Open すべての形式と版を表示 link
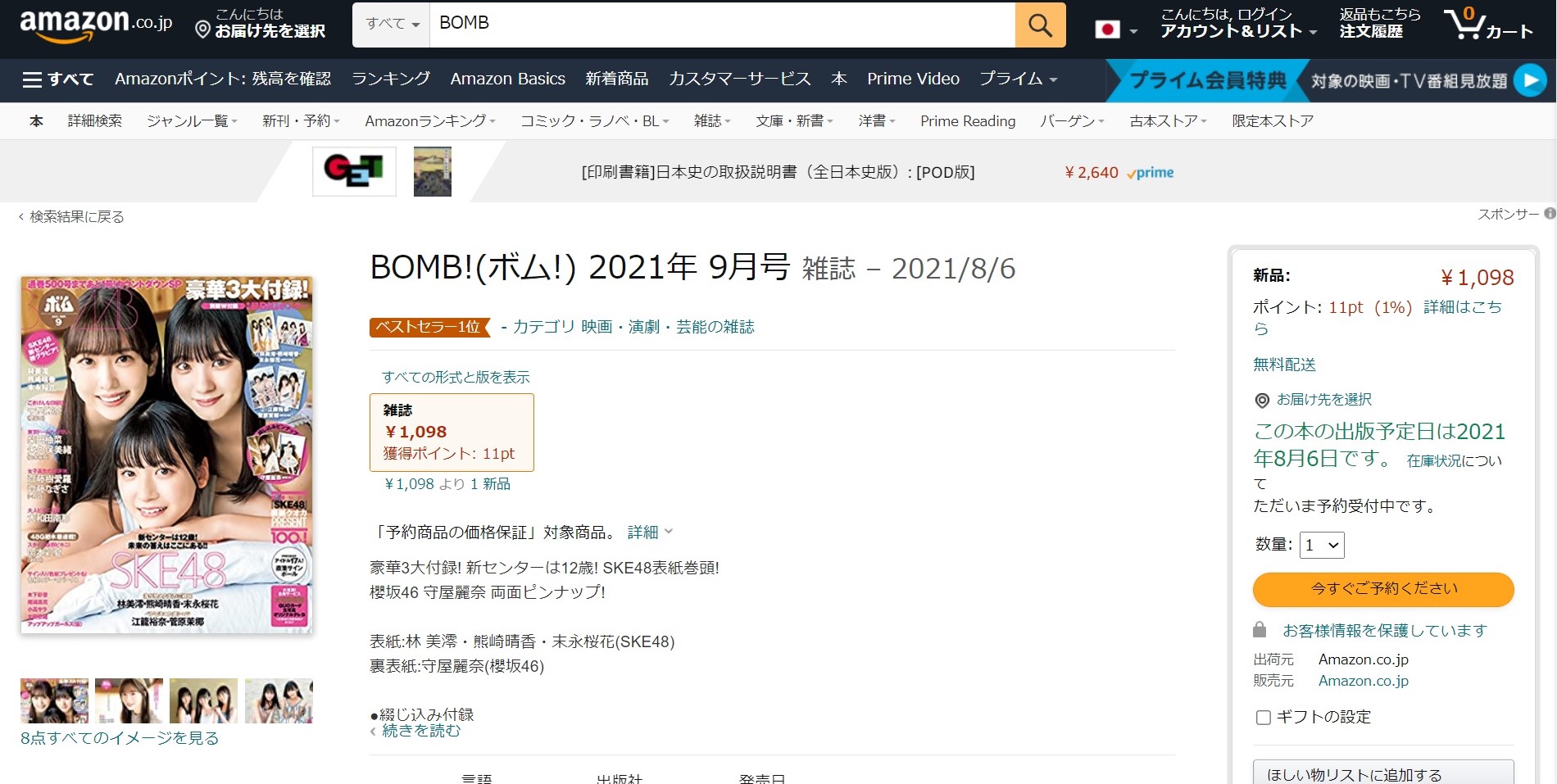1557x784 pixels. [456, 378]
